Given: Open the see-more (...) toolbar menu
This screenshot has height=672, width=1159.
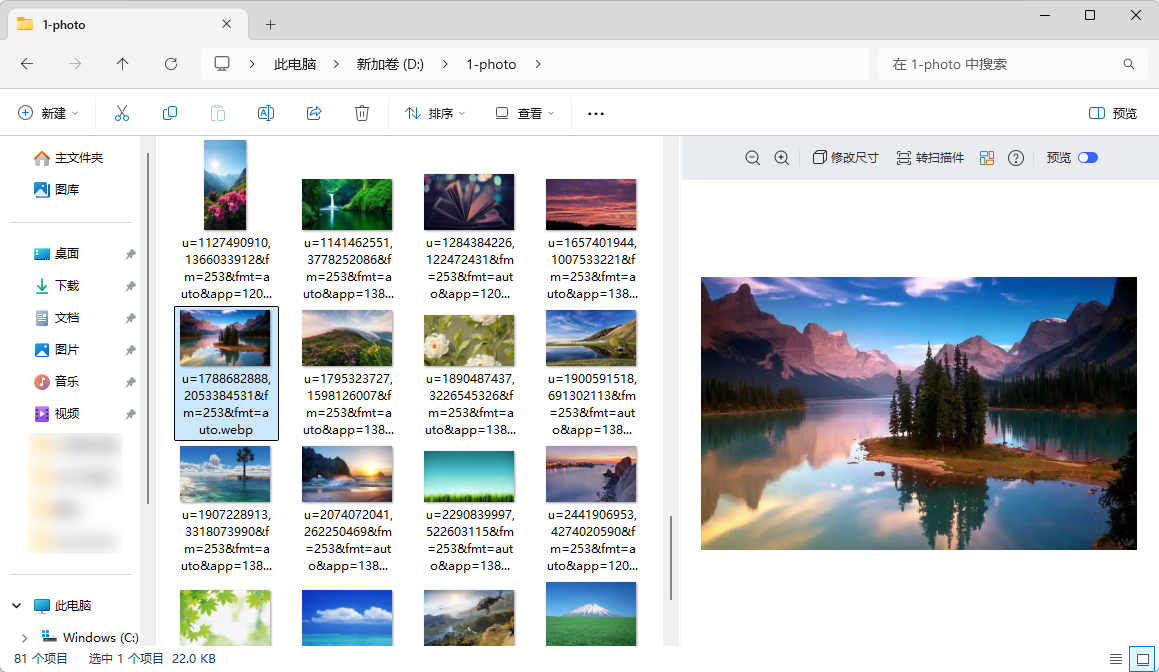Looking at the screenshot, I should (x=595, y=112).
